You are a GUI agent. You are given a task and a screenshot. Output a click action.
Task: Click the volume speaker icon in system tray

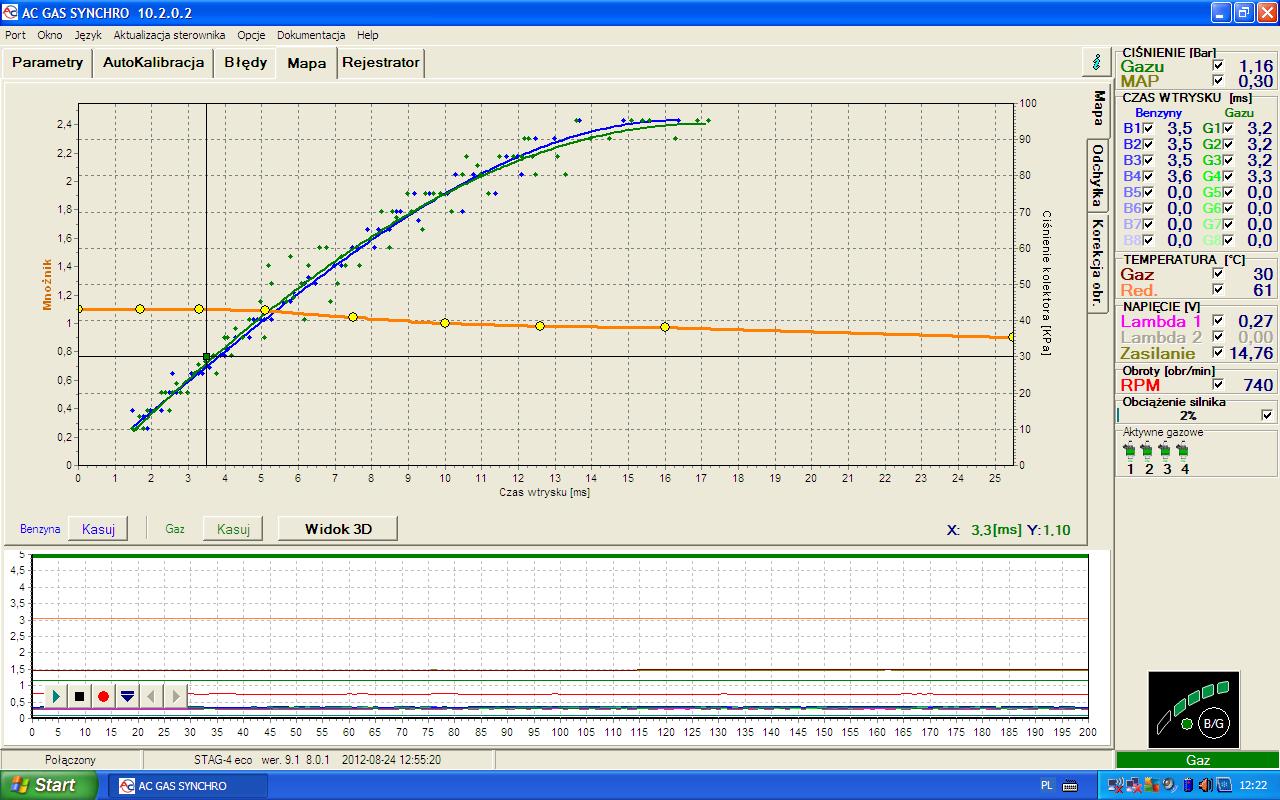pos(1205,785)
